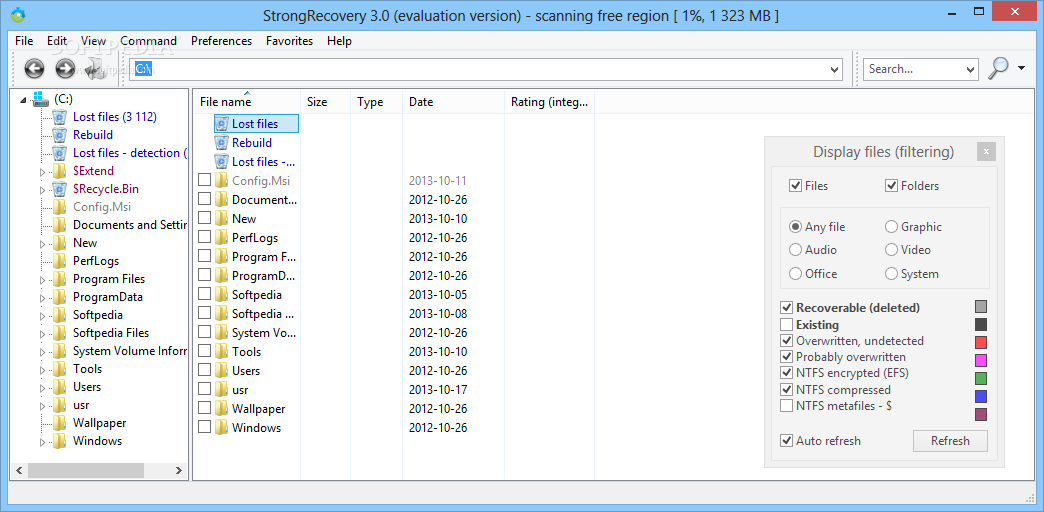
Task: Open the Search box dropdown arrow
Action: pyautogui.click(x=970, y=69)
